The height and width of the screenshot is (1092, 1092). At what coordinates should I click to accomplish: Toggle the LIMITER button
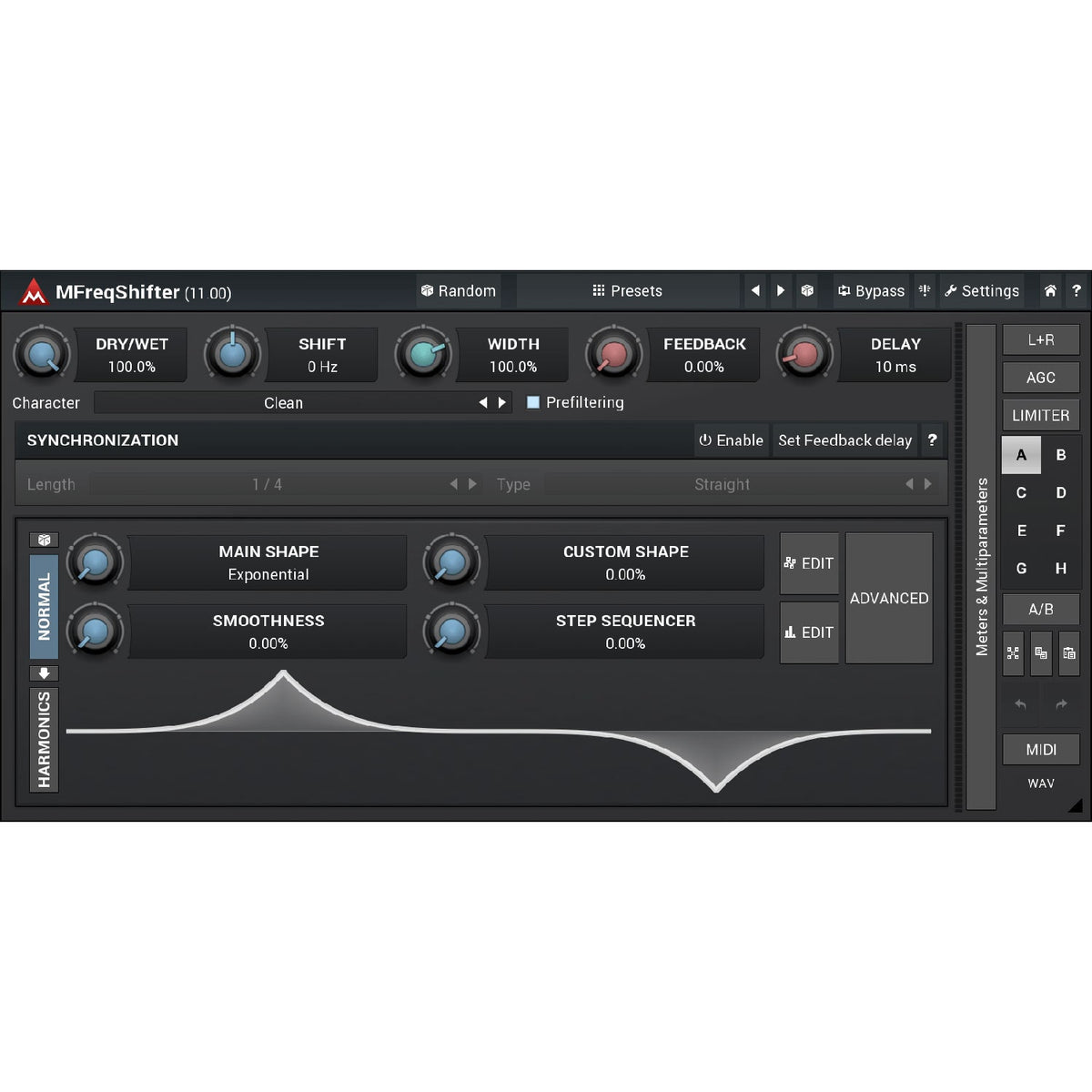coord(1041,416)
